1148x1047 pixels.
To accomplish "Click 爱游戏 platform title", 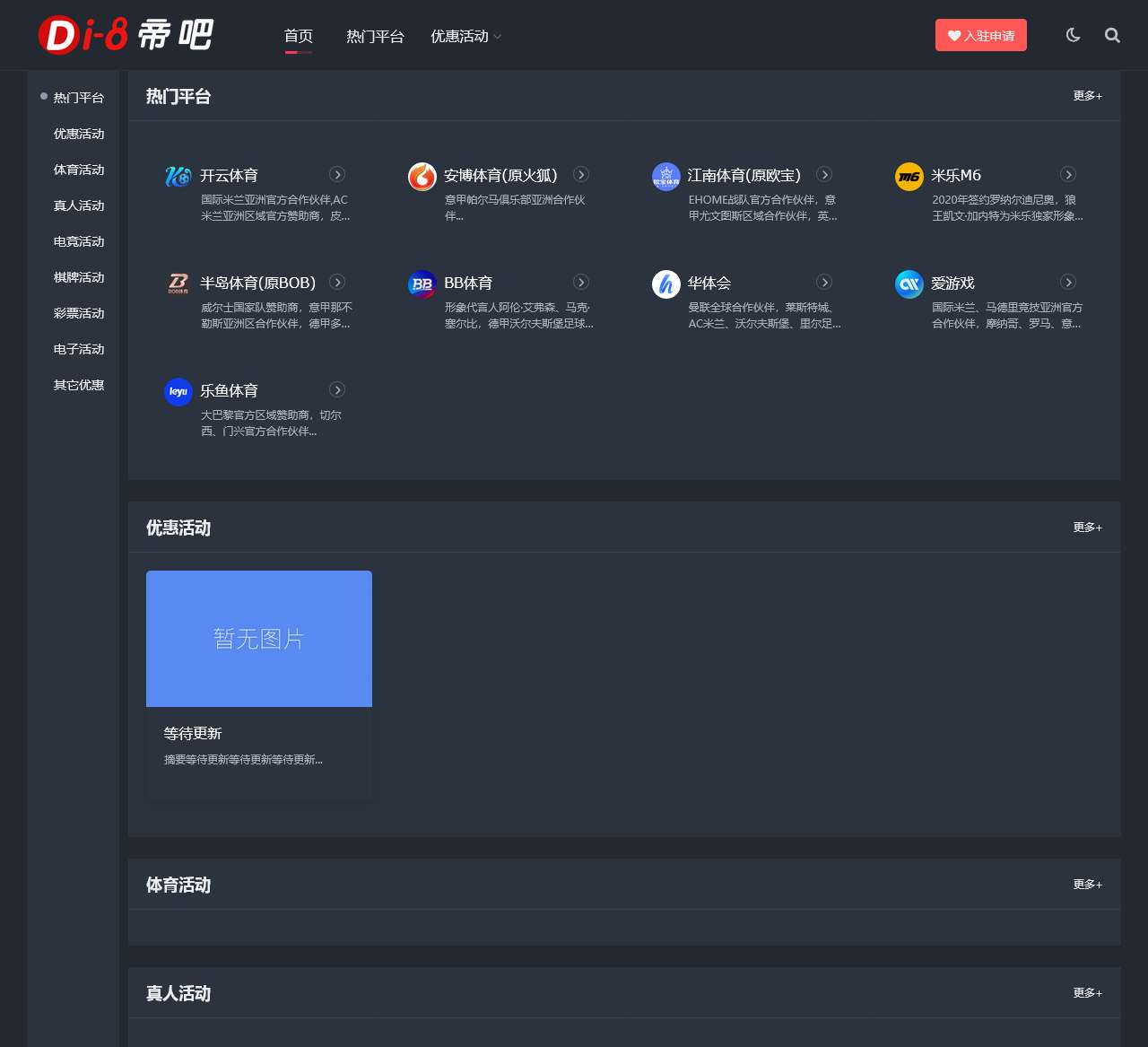I will pyautogui.click(x=952, y=283).
